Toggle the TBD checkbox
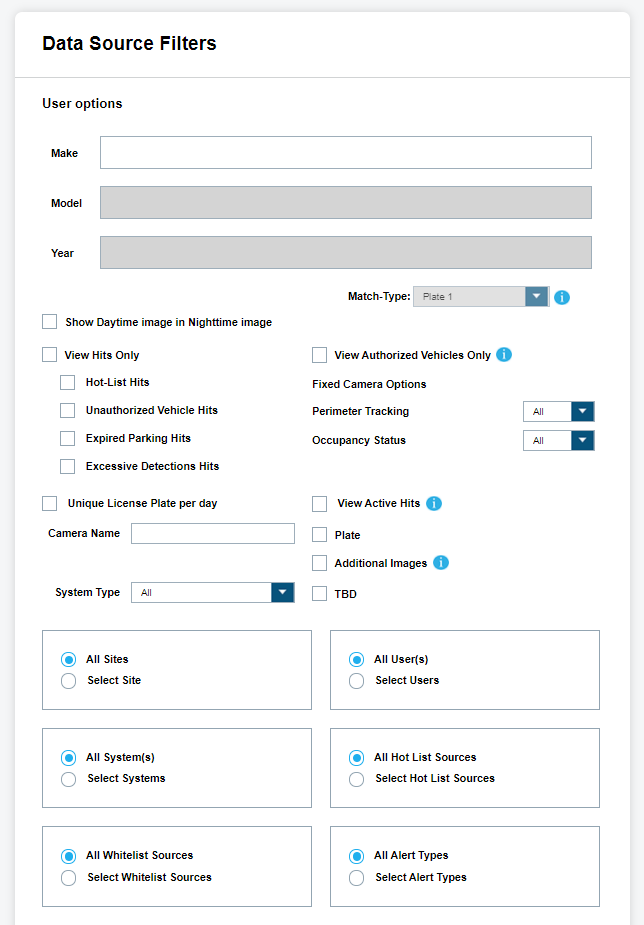The height and width of the screenshot is (925, 644). [x=320, y=594]
